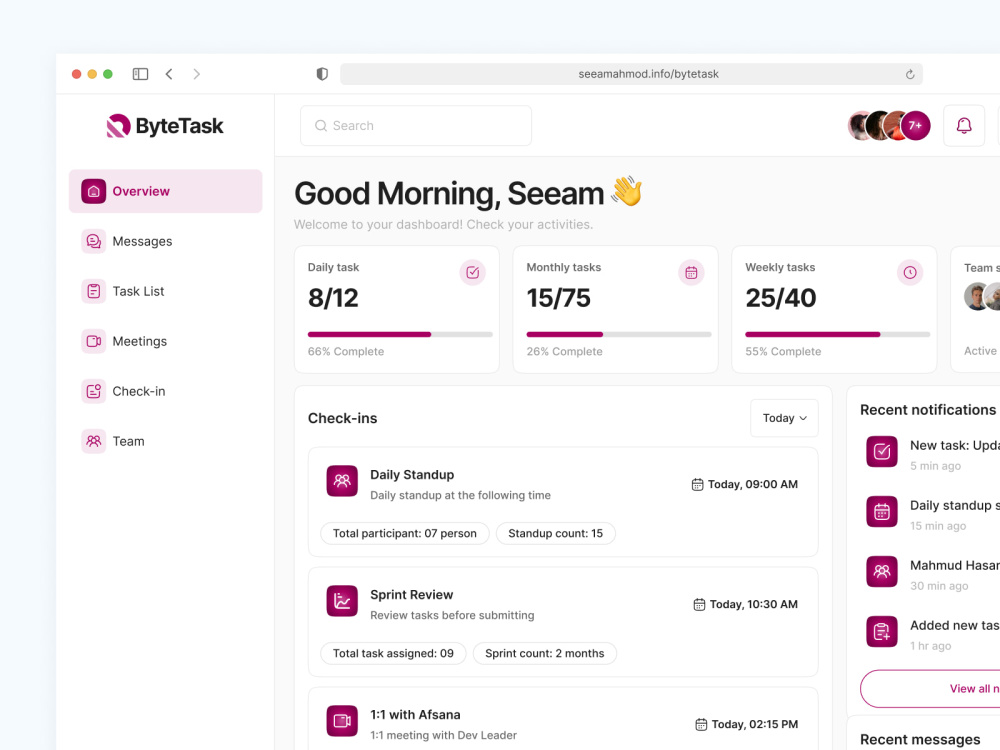Click the calendar icon beside Today, 02:15 PM

click(x=701, y=724)
